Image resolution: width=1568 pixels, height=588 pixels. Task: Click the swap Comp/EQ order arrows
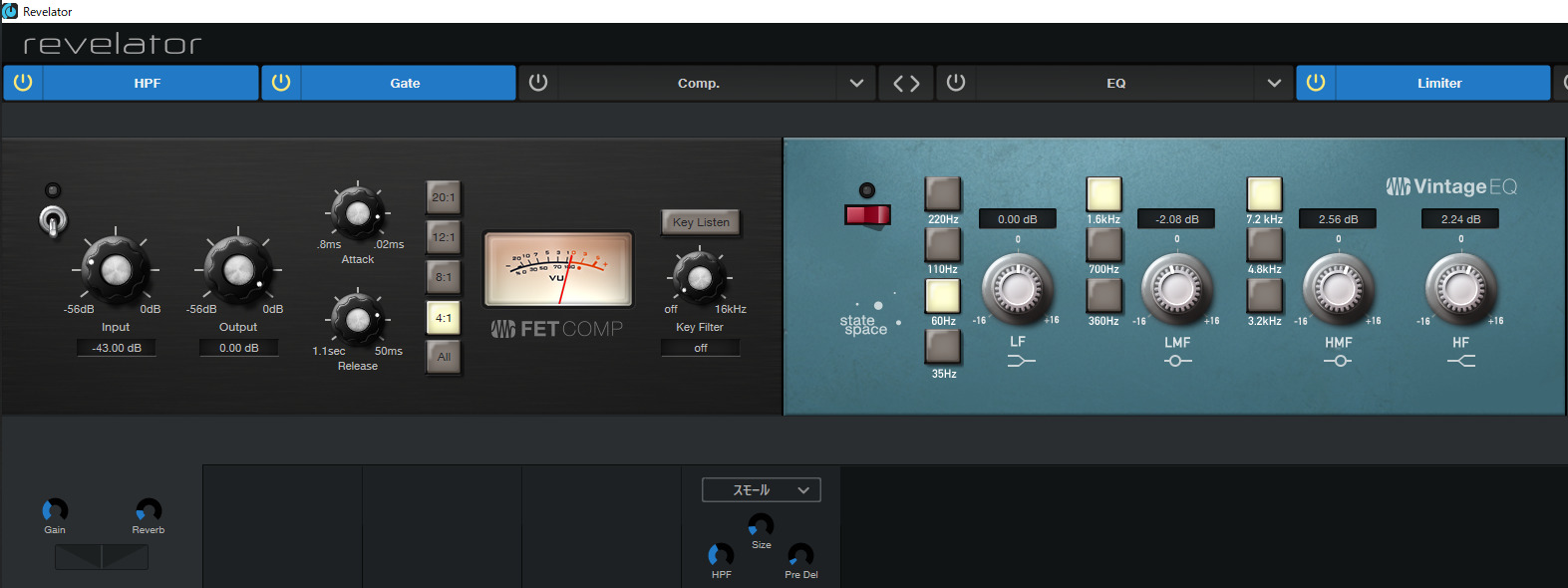(906, 83)
